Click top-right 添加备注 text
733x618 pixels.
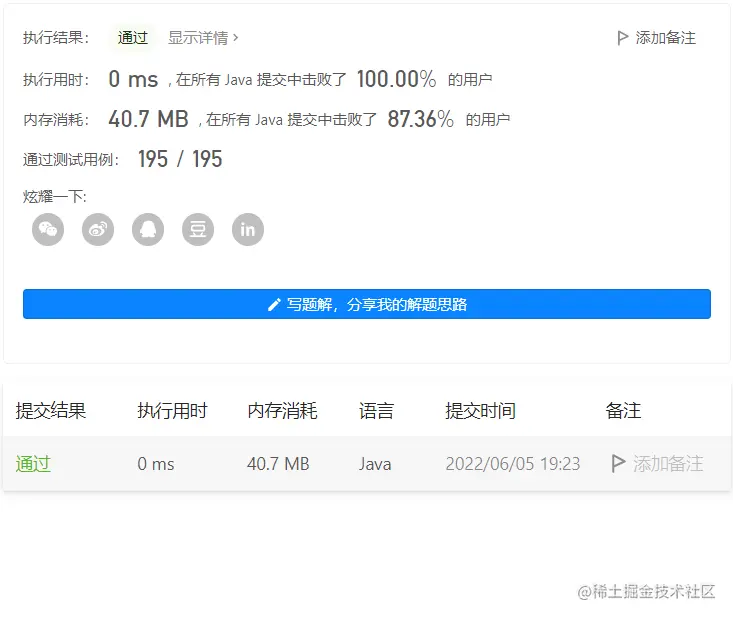(665, 38)
